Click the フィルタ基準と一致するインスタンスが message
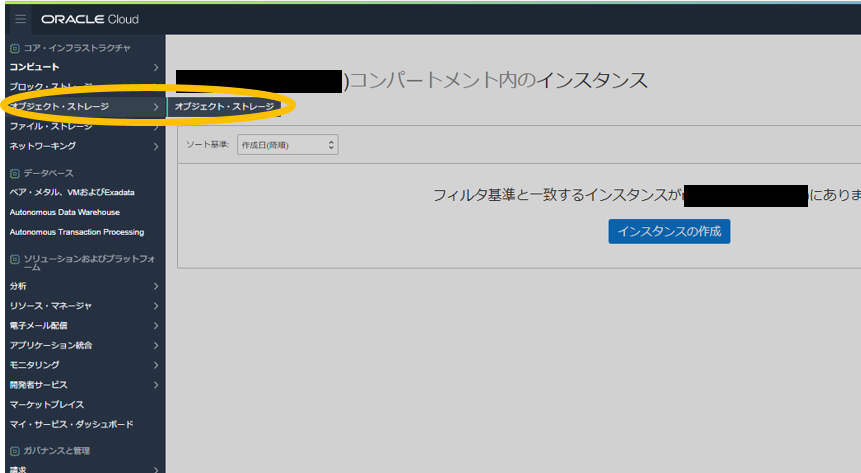861x473 pixels. click(x=557, y=196)
